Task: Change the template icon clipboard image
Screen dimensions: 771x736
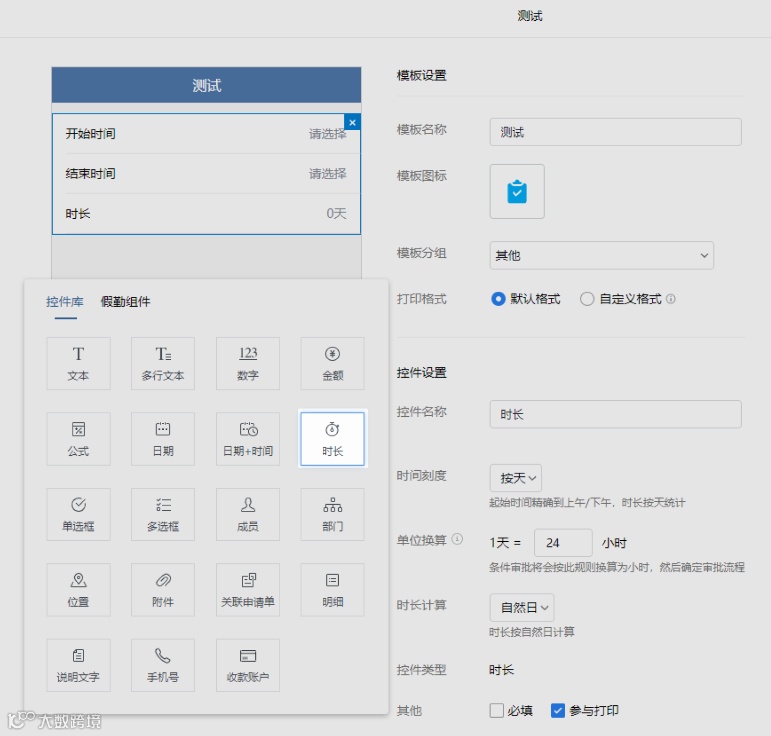Action: (517, 191)
